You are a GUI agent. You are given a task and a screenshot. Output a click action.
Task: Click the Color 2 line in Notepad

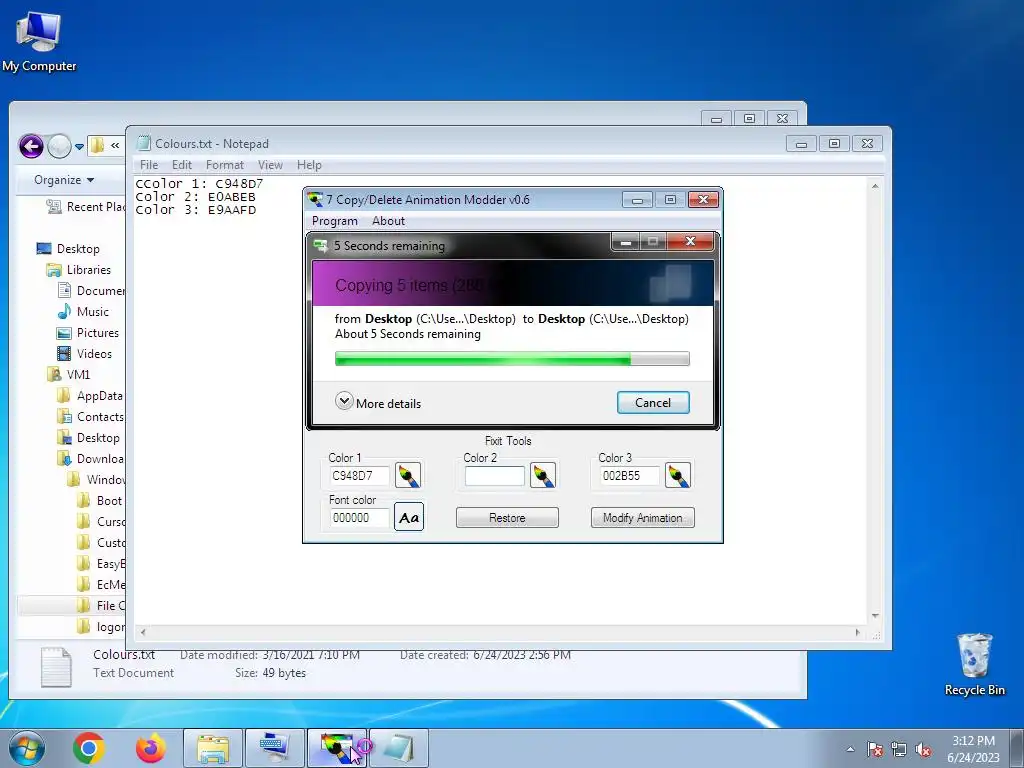click(x=195, y=197)
